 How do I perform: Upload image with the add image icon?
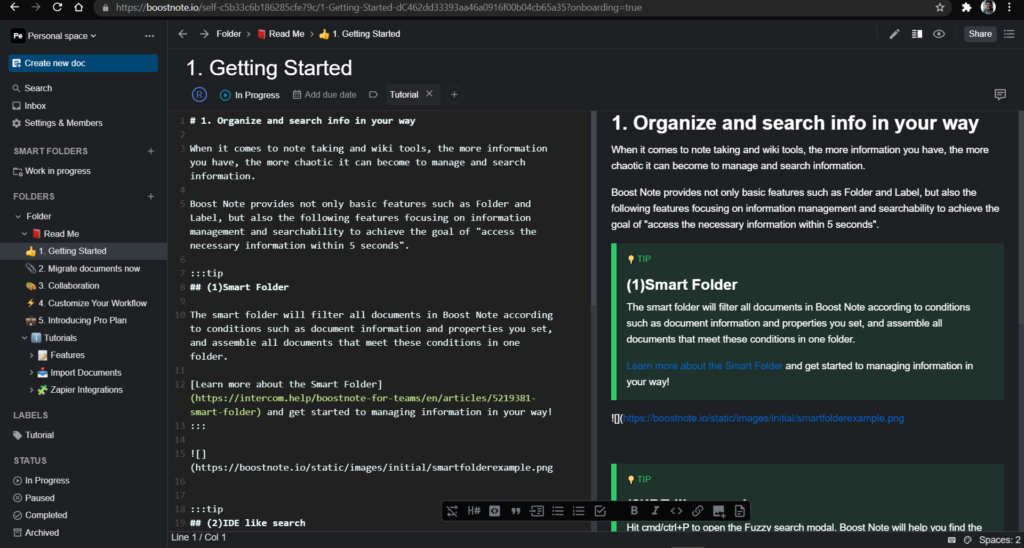click(x=719, y=511)
